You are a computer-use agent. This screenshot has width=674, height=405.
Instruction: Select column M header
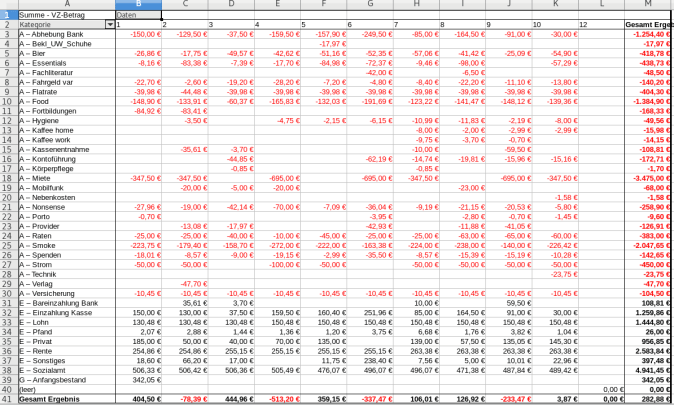point(647,5)
